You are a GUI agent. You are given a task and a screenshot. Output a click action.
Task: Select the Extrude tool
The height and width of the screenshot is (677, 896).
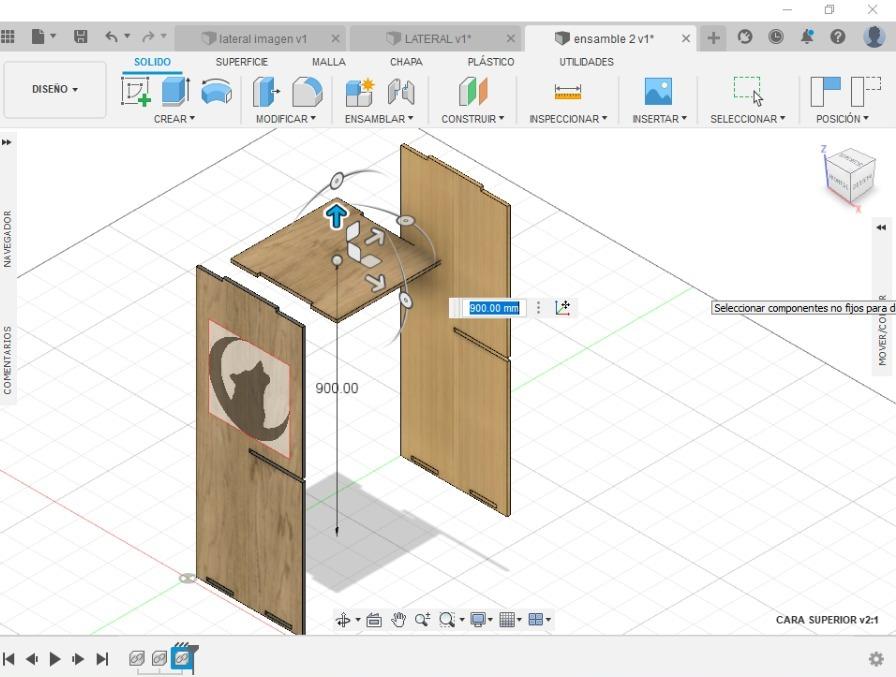click(175, 91)
